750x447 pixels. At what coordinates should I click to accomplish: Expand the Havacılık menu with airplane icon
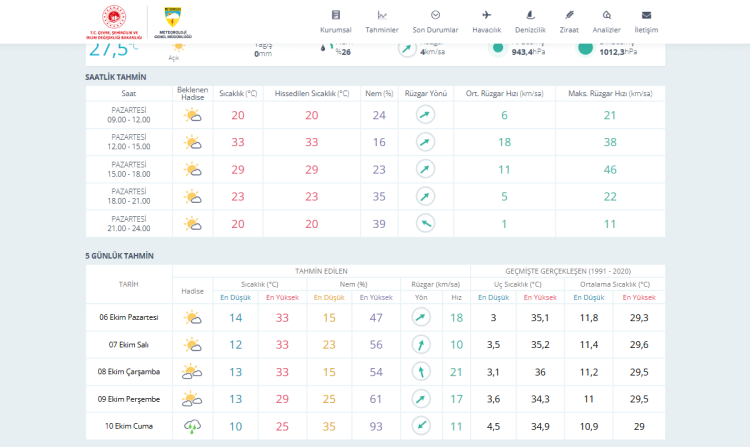click(x=486, y=21)
